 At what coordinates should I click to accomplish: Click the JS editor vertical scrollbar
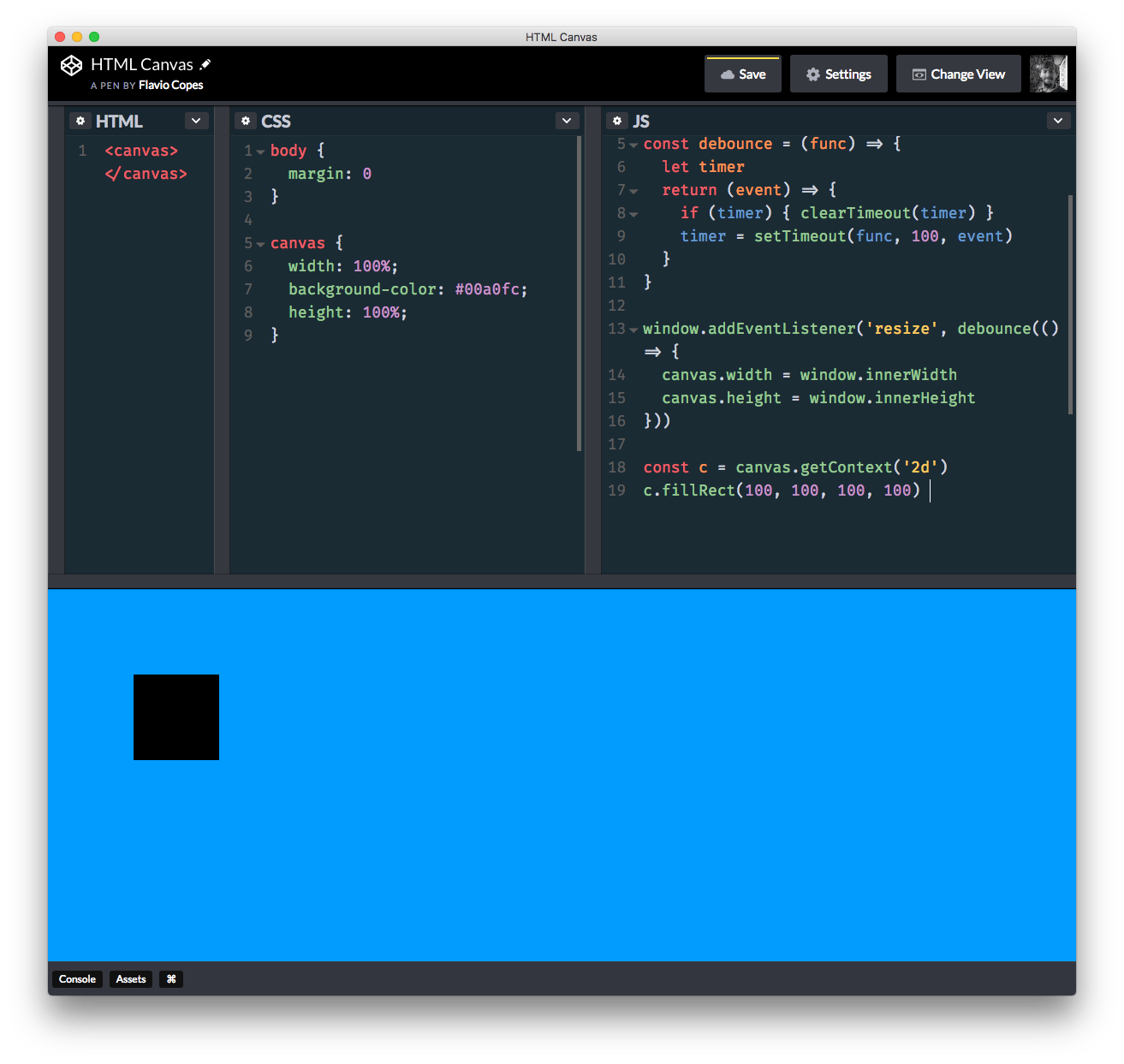pyautogui.click(x=1070, y=304)
